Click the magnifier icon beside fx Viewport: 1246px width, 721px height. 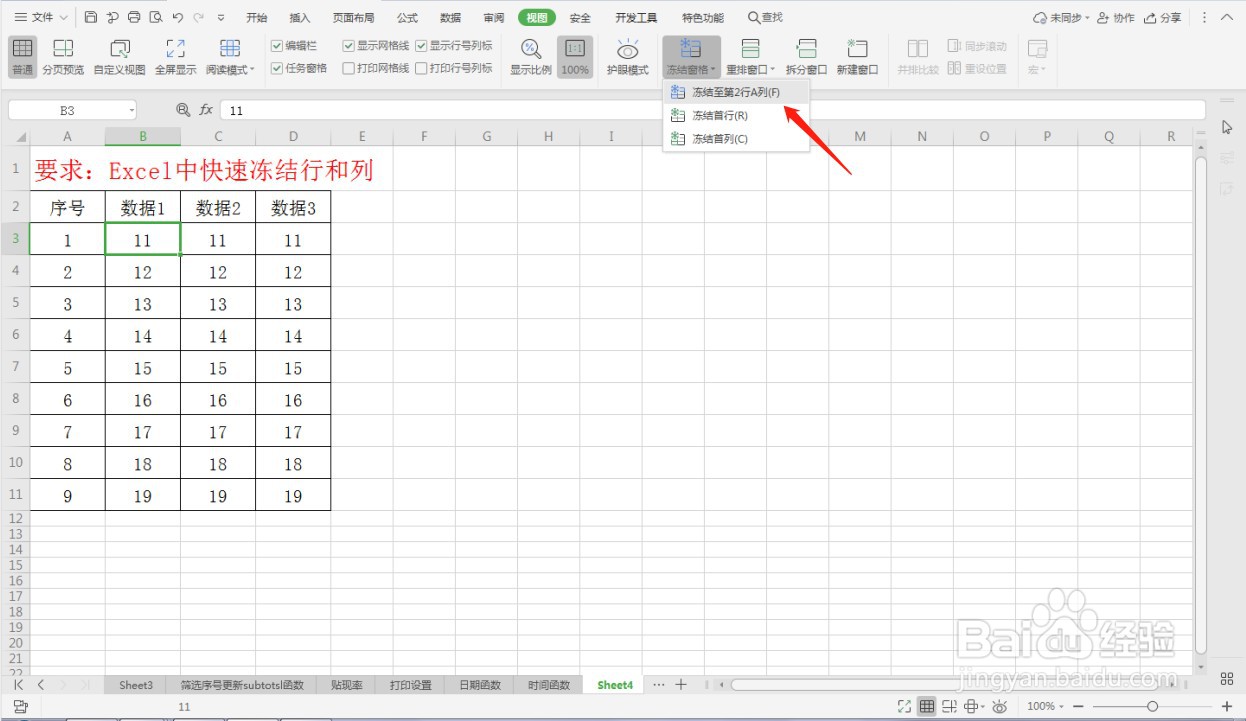coord(183,110)
